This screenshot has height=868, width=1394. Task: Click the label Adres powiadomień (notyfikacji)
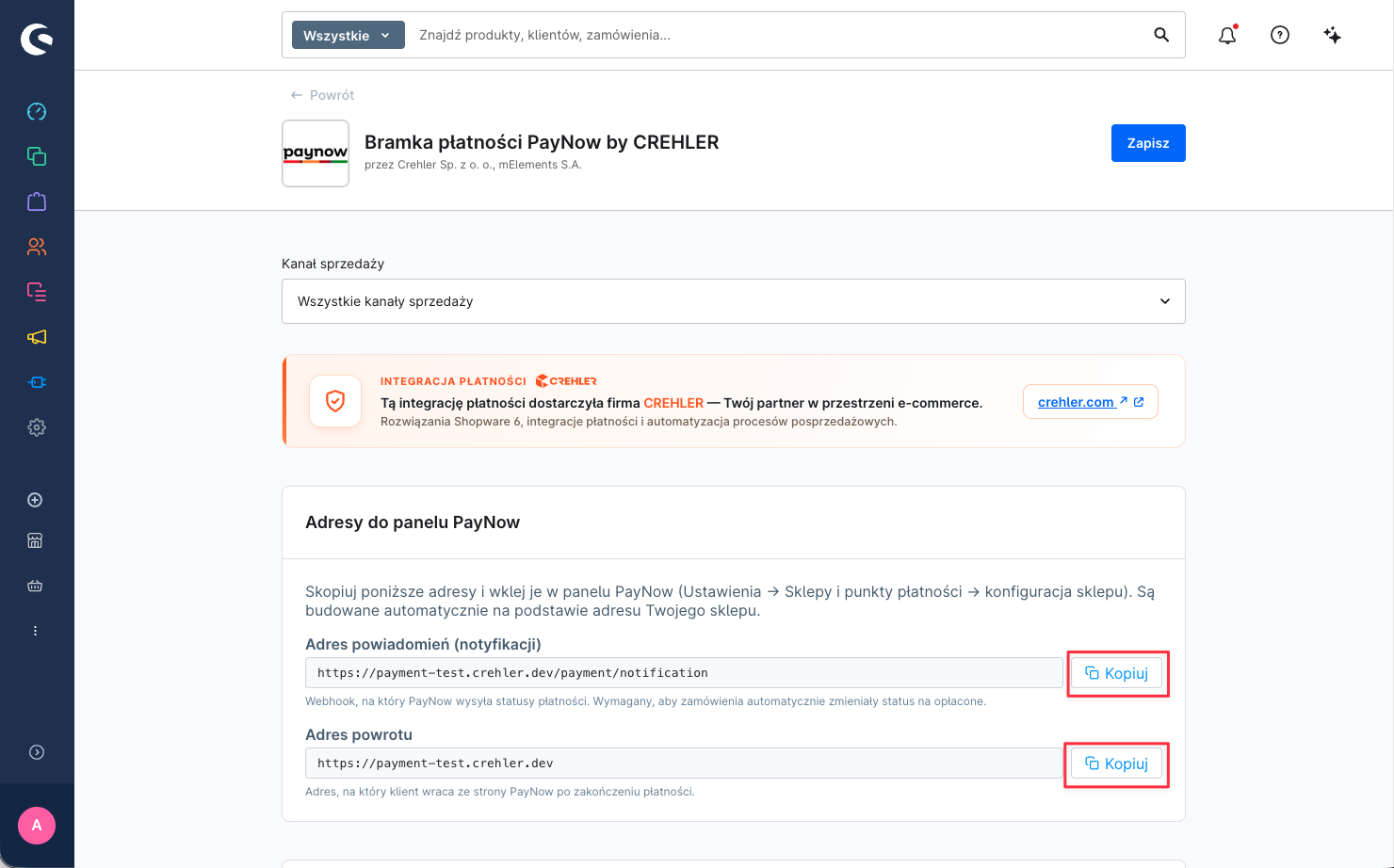click(423, 645)
